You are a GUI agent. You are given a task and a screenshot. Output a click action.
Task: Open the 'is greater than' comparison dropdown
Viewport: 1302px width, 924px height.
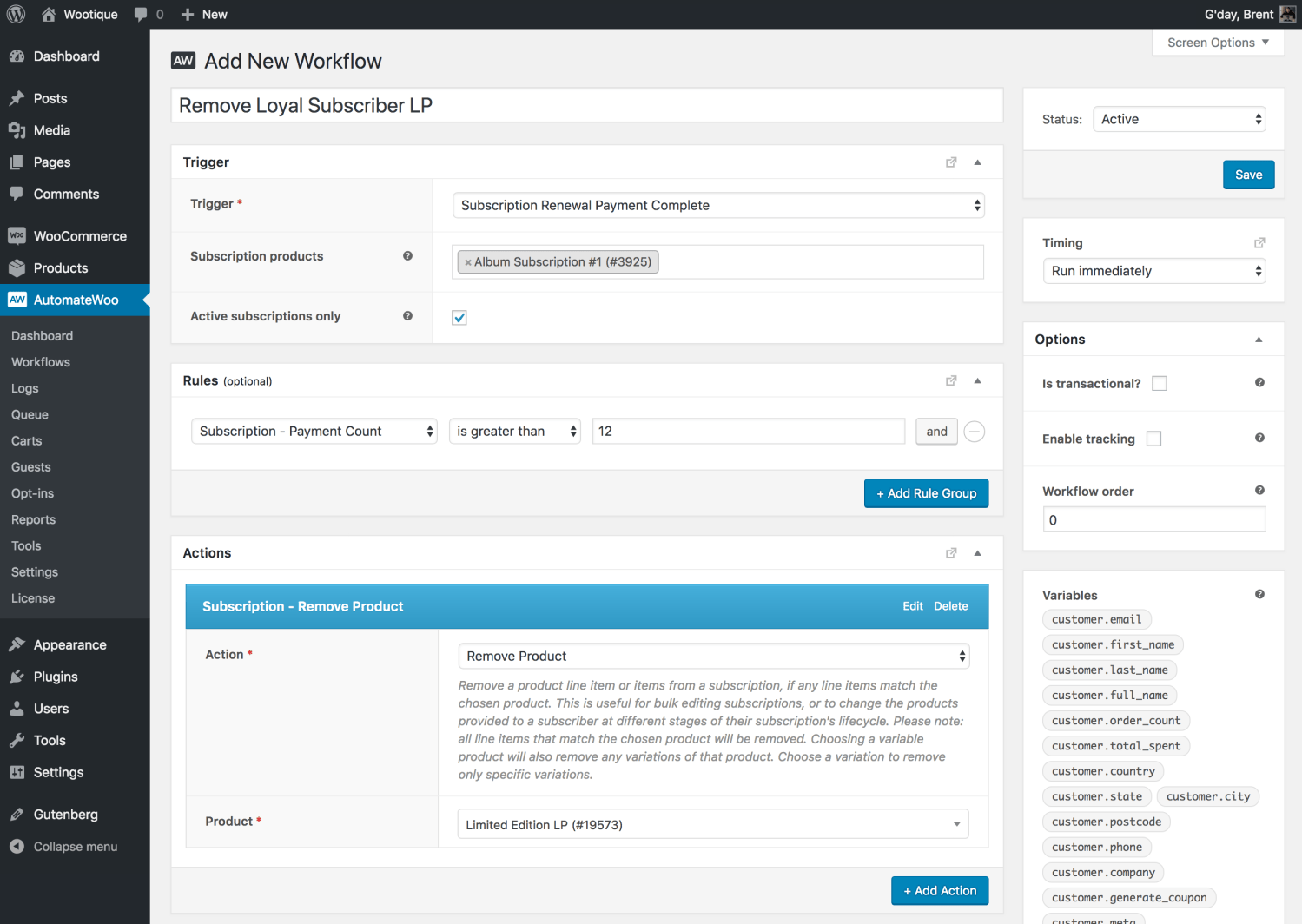click(x=515, y=432)
